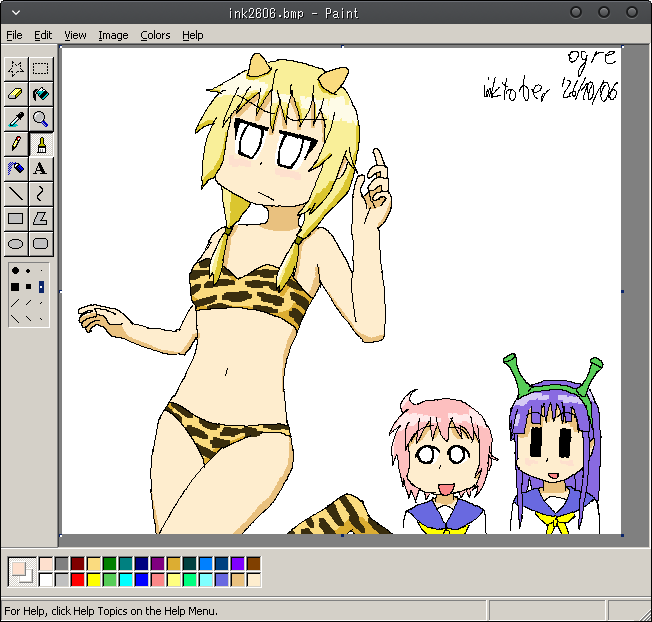
Task: Activate the Pick Color eyedropper tool
Action: point(16,119)
